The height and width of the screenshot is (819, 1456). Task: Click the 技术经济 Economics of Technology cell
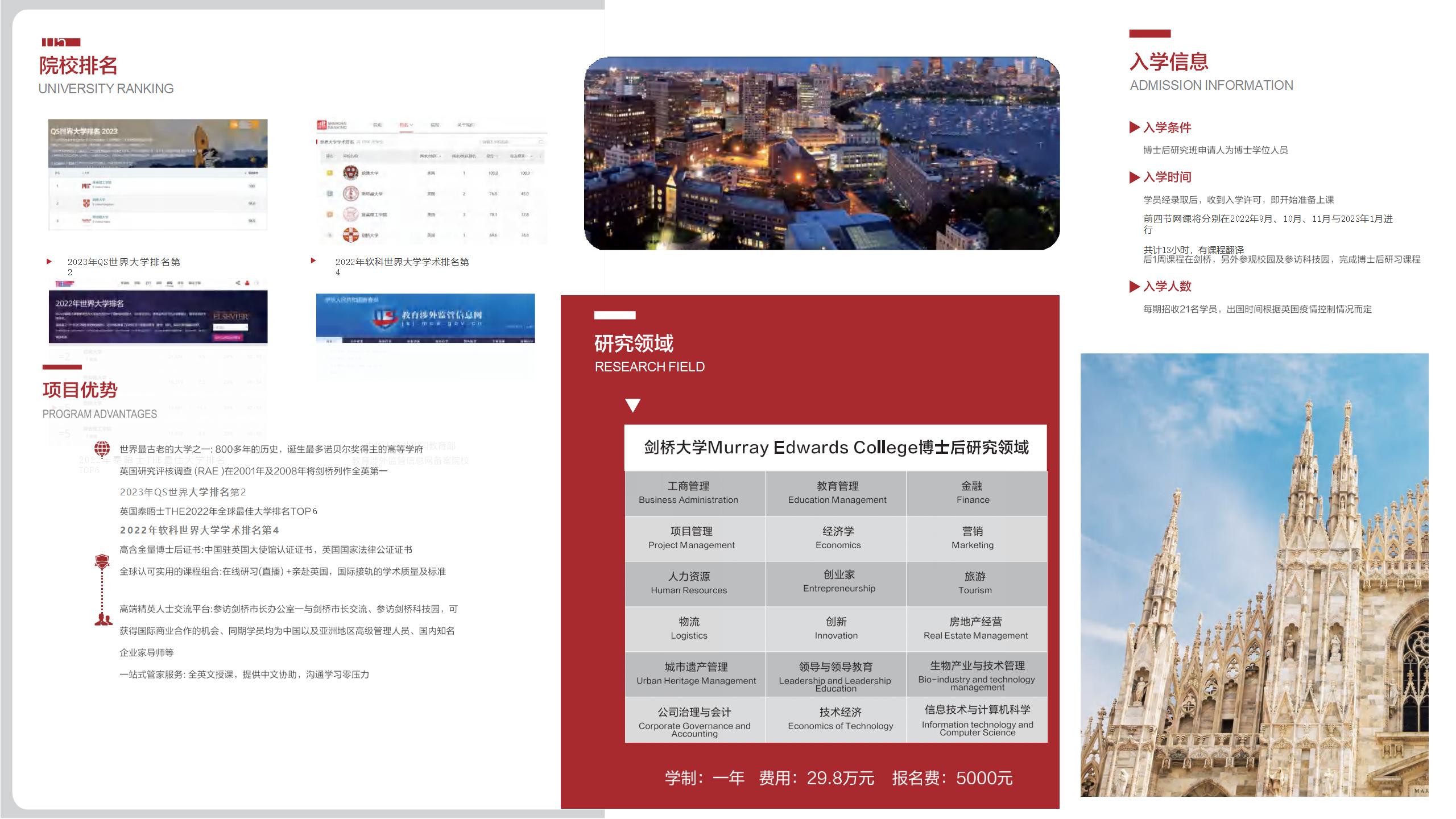coord(836,720)
